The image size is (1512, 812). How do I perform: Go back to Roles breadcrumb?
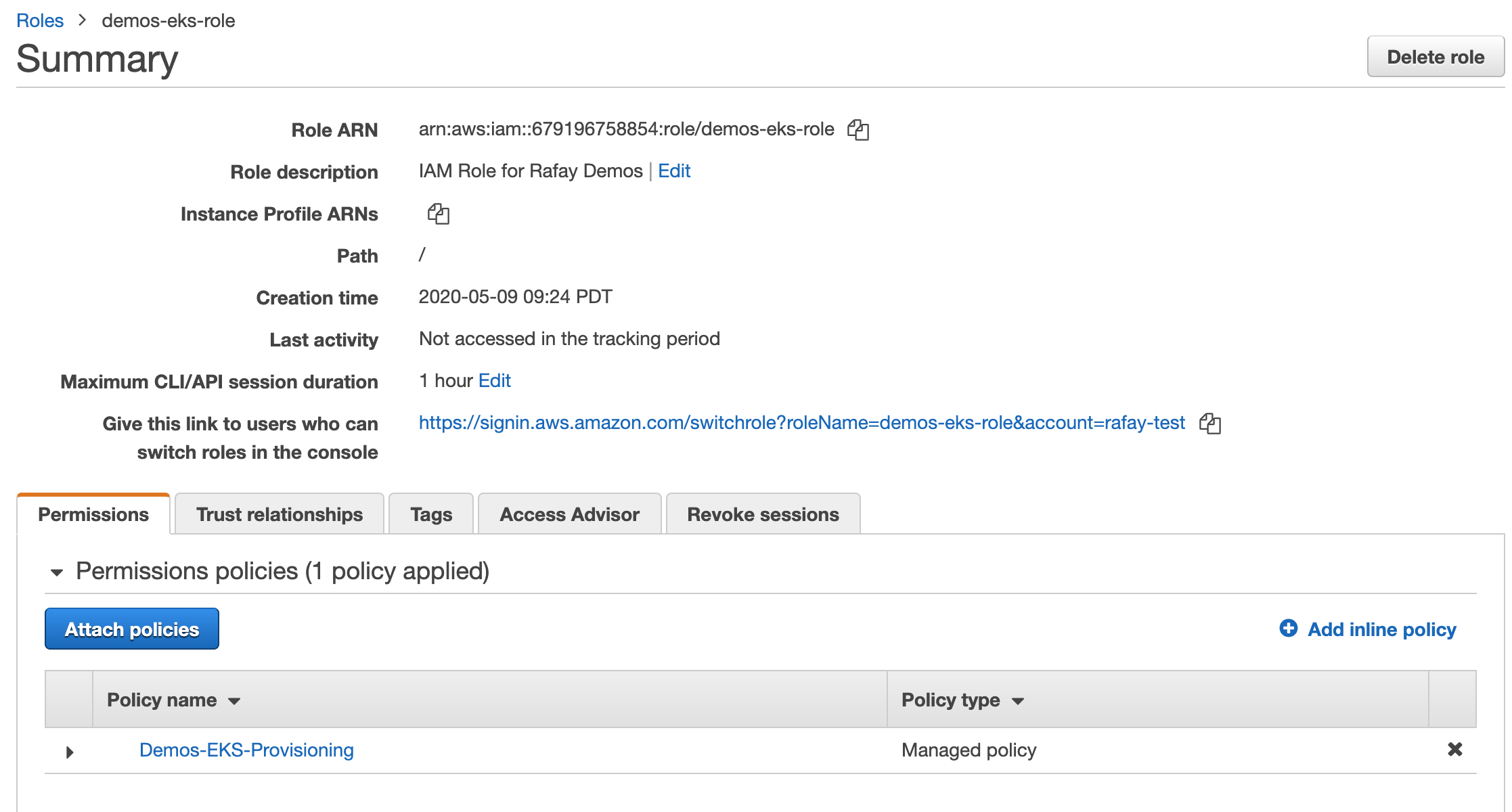(40, 20)
